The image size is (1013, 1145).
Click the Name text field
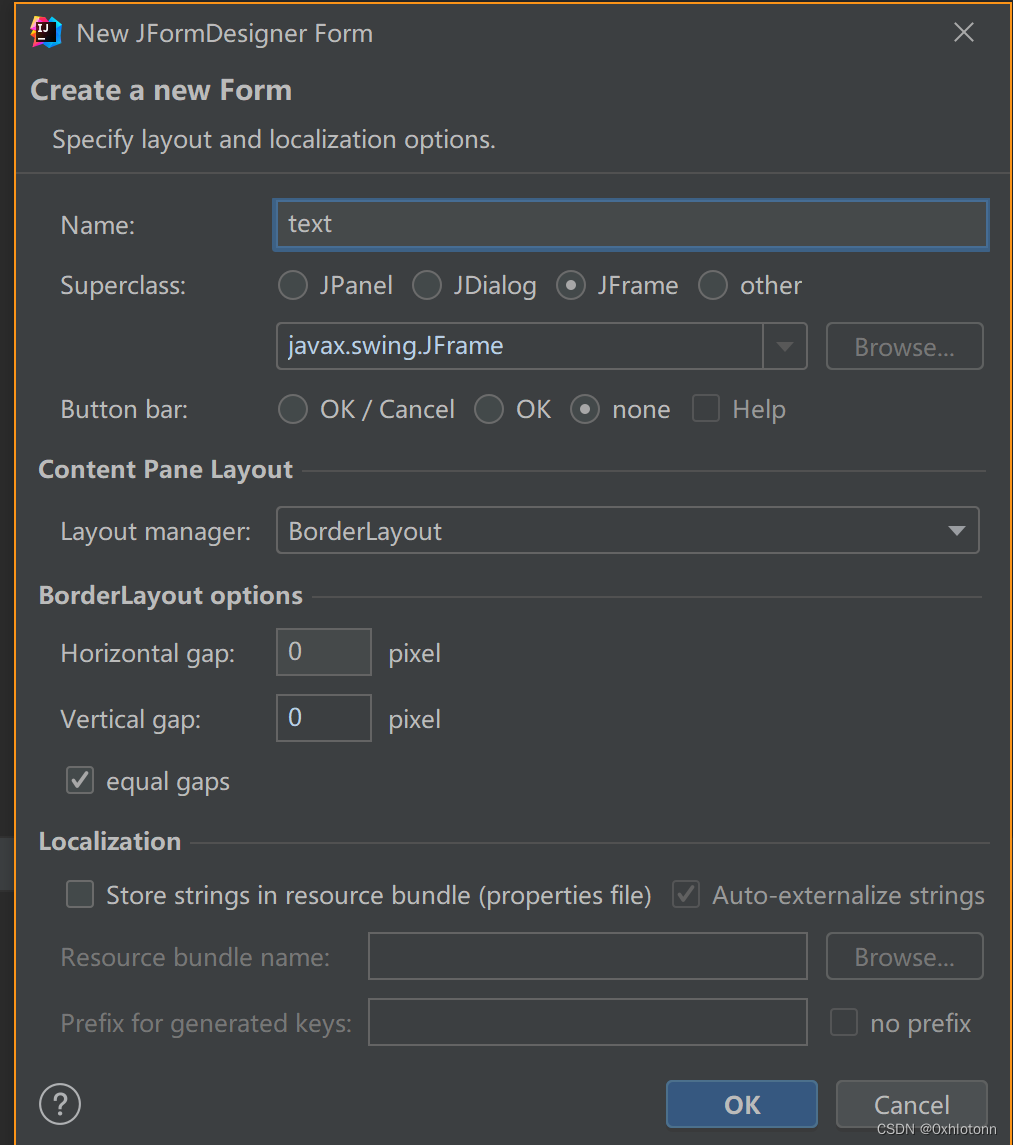[x=631, y=225]
